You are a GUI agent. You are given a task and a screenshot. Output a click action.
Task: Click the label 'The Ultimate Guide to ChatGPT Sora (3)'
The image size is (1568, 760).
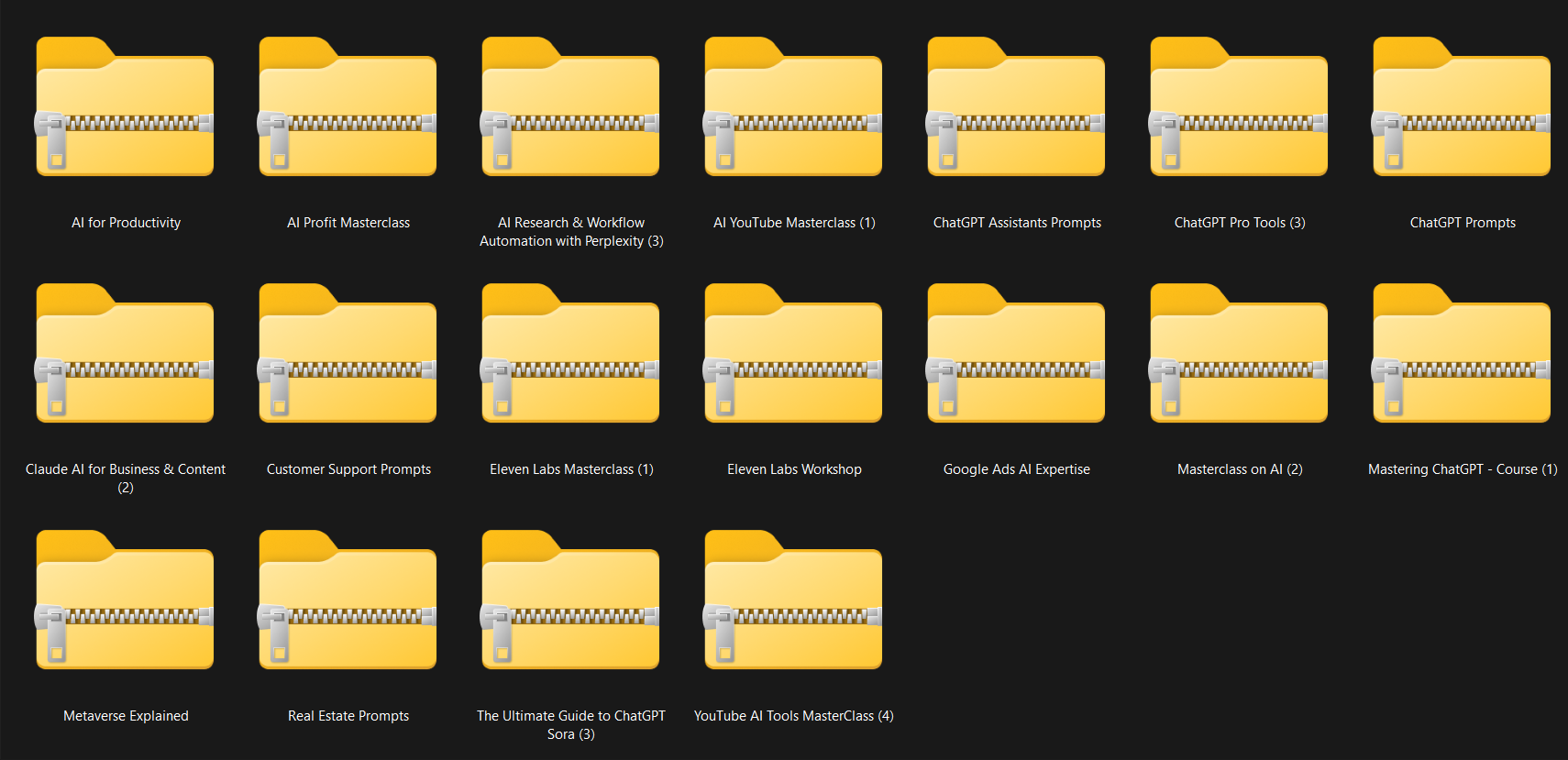click(x=571, y=725)
